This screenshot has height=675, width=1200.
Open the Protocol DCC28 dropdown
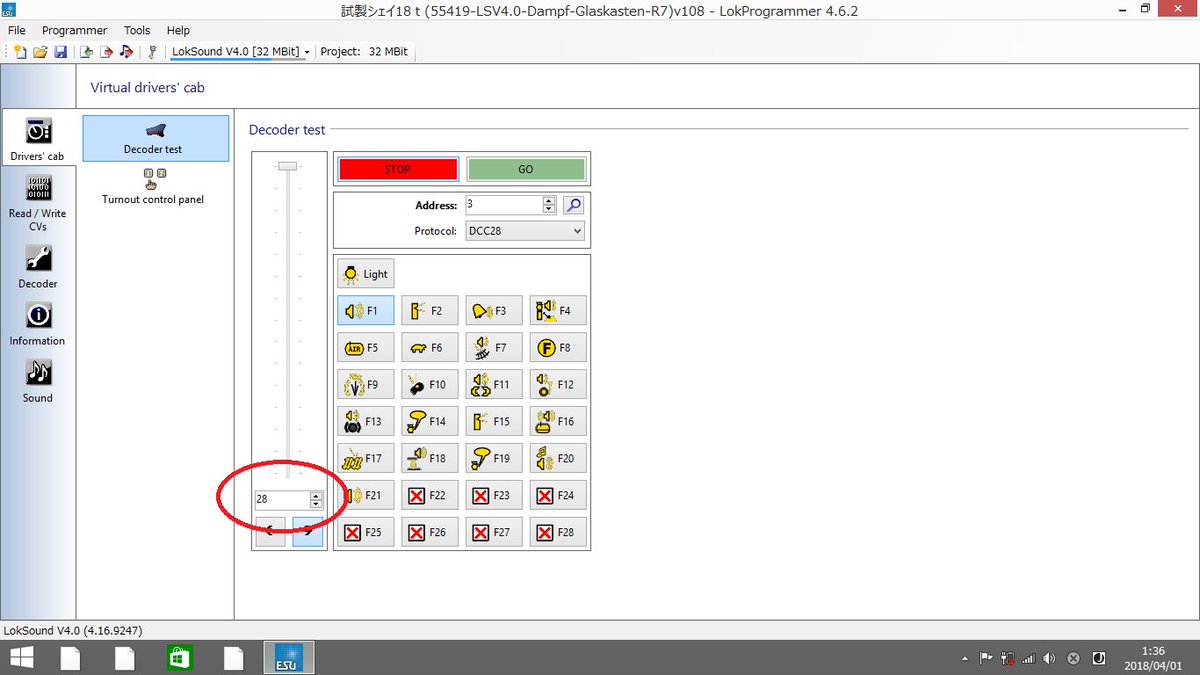point(525,231)
